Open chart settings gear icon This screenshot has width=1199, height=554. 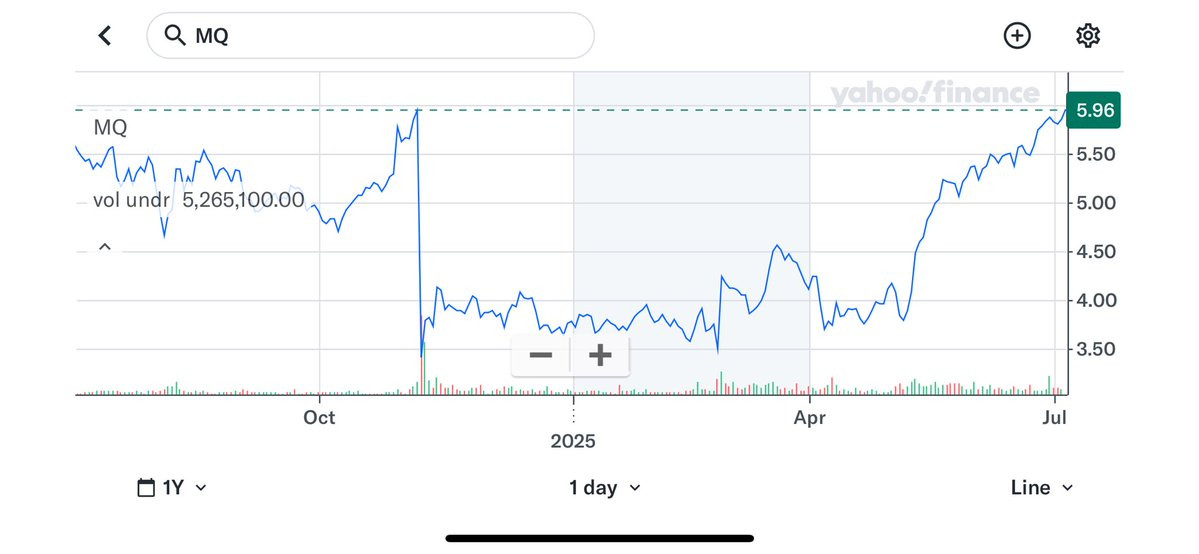point(1087,35)
